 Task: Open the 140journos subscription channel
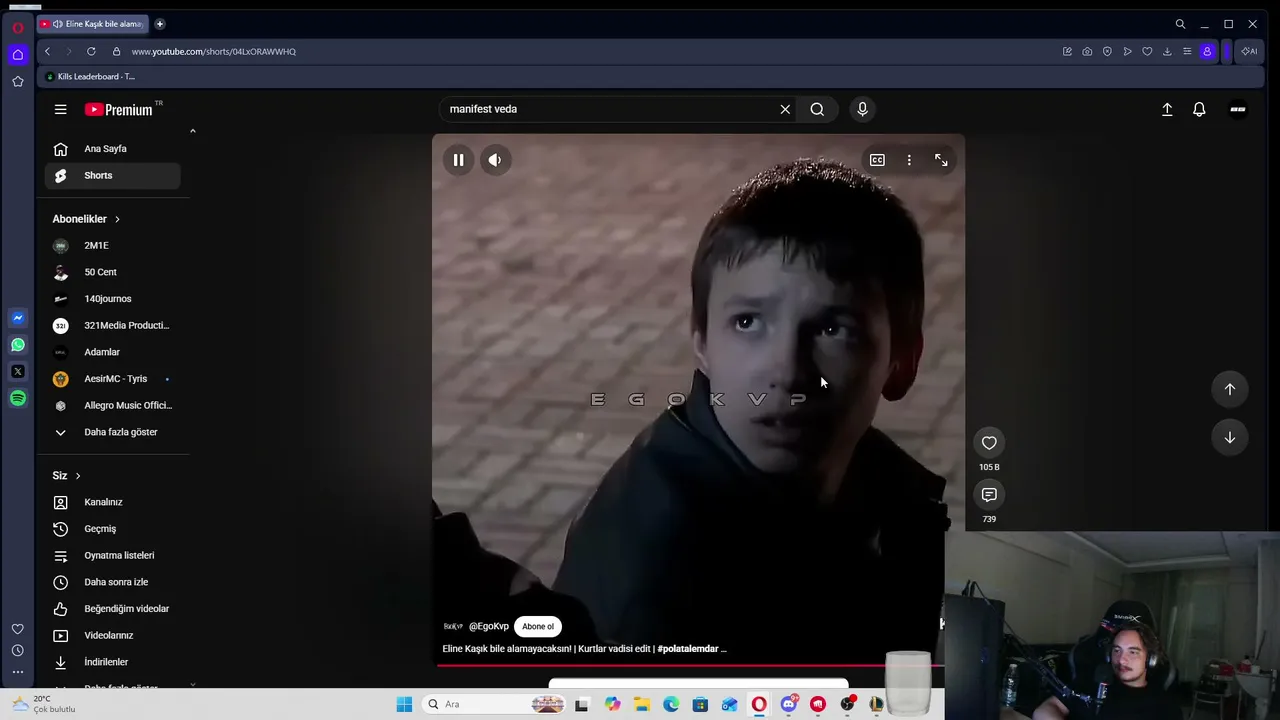[113, 299]
